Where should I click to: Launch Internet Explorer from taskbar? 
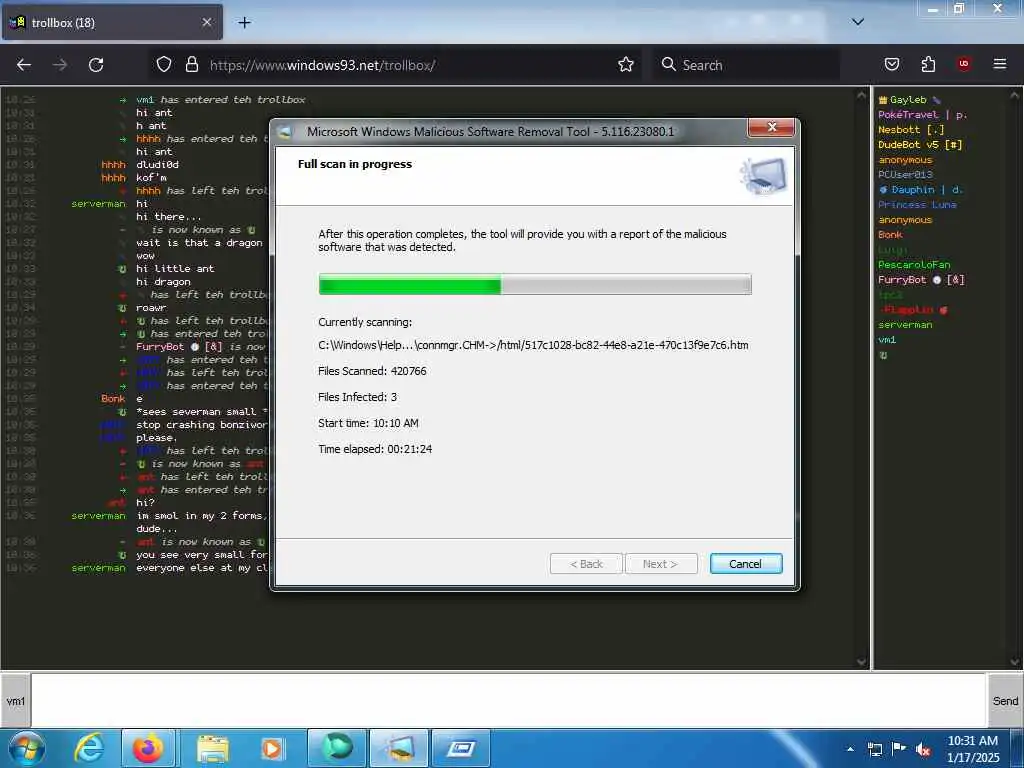(x=88, y=748)
